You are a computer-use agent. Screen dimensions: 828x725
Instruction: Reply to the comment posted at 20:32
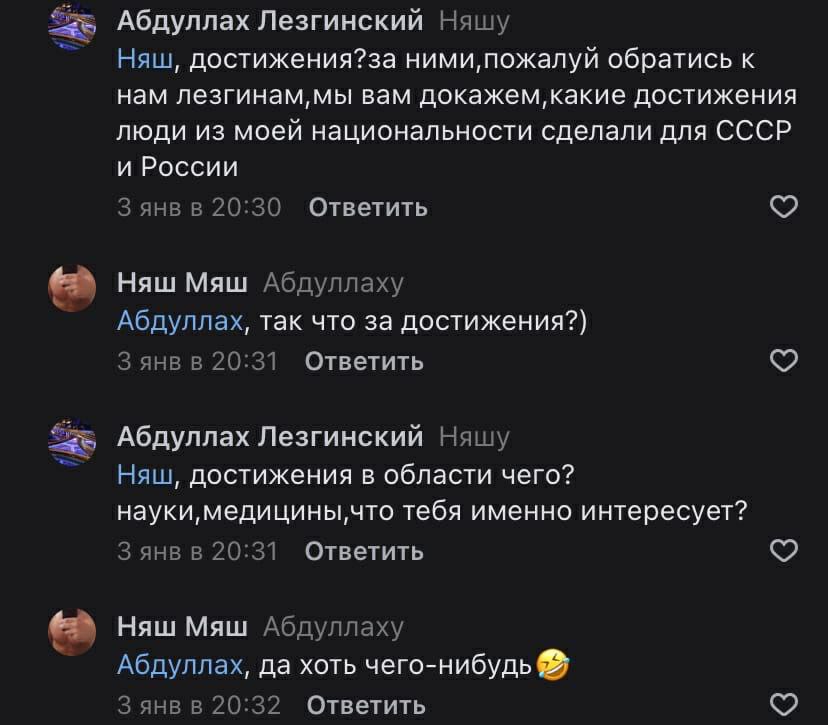coord(366,704)
